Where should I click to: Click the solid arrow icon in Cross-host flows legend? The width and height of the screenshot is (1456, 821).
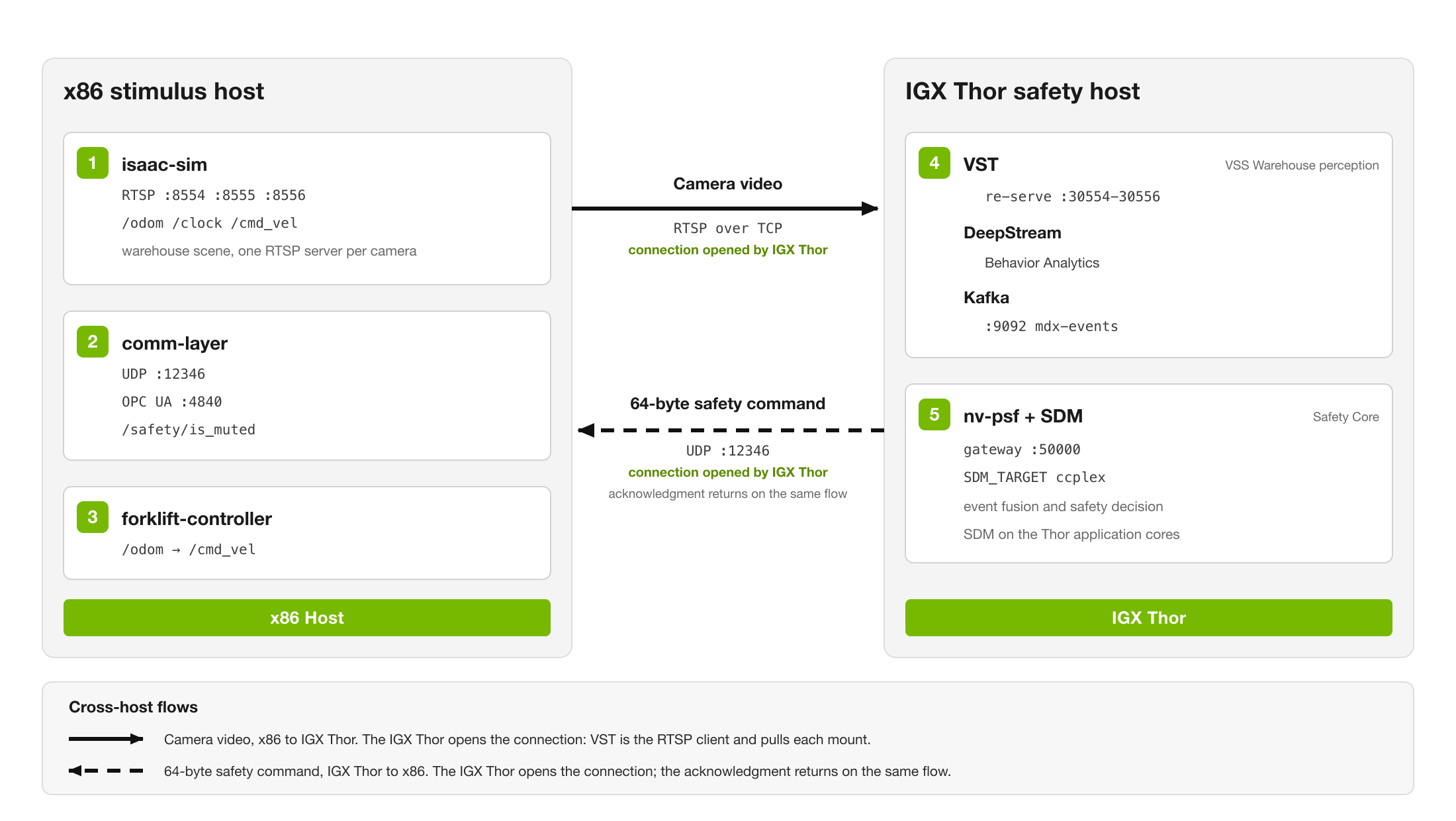pyautogui.click(x=106, y=739)
